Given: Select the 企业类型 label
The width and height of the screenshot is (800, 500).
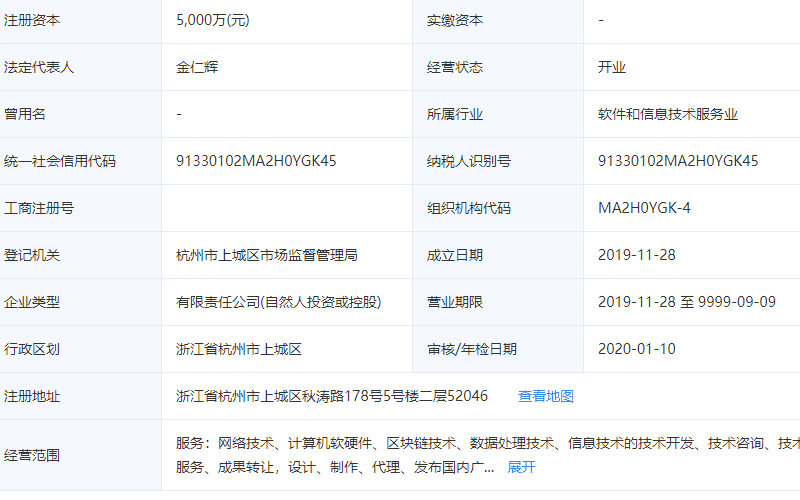Looking at the screenshot, I should pos(32,302).
